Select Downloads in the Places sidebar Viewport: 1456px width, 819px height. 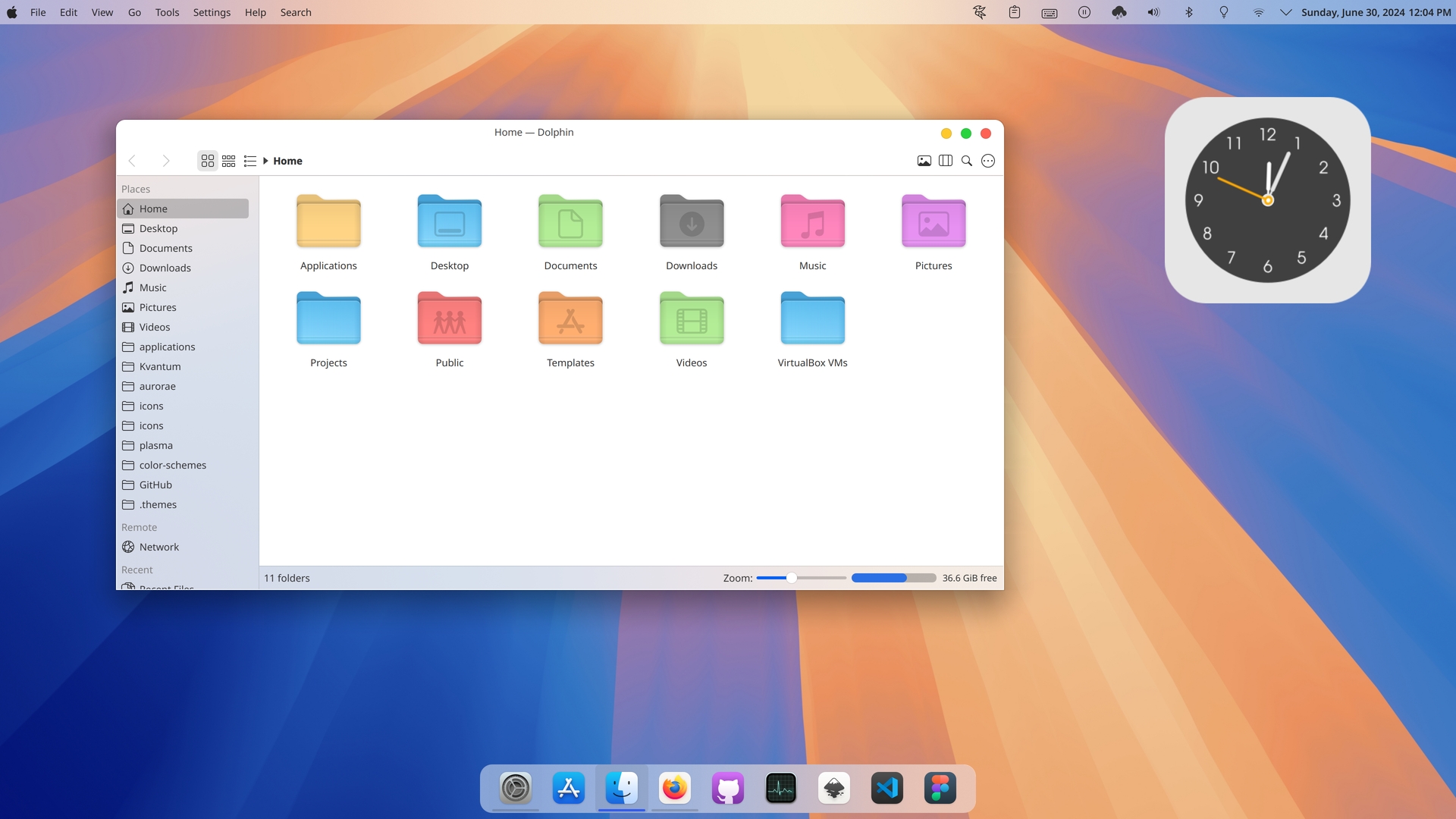183,268
